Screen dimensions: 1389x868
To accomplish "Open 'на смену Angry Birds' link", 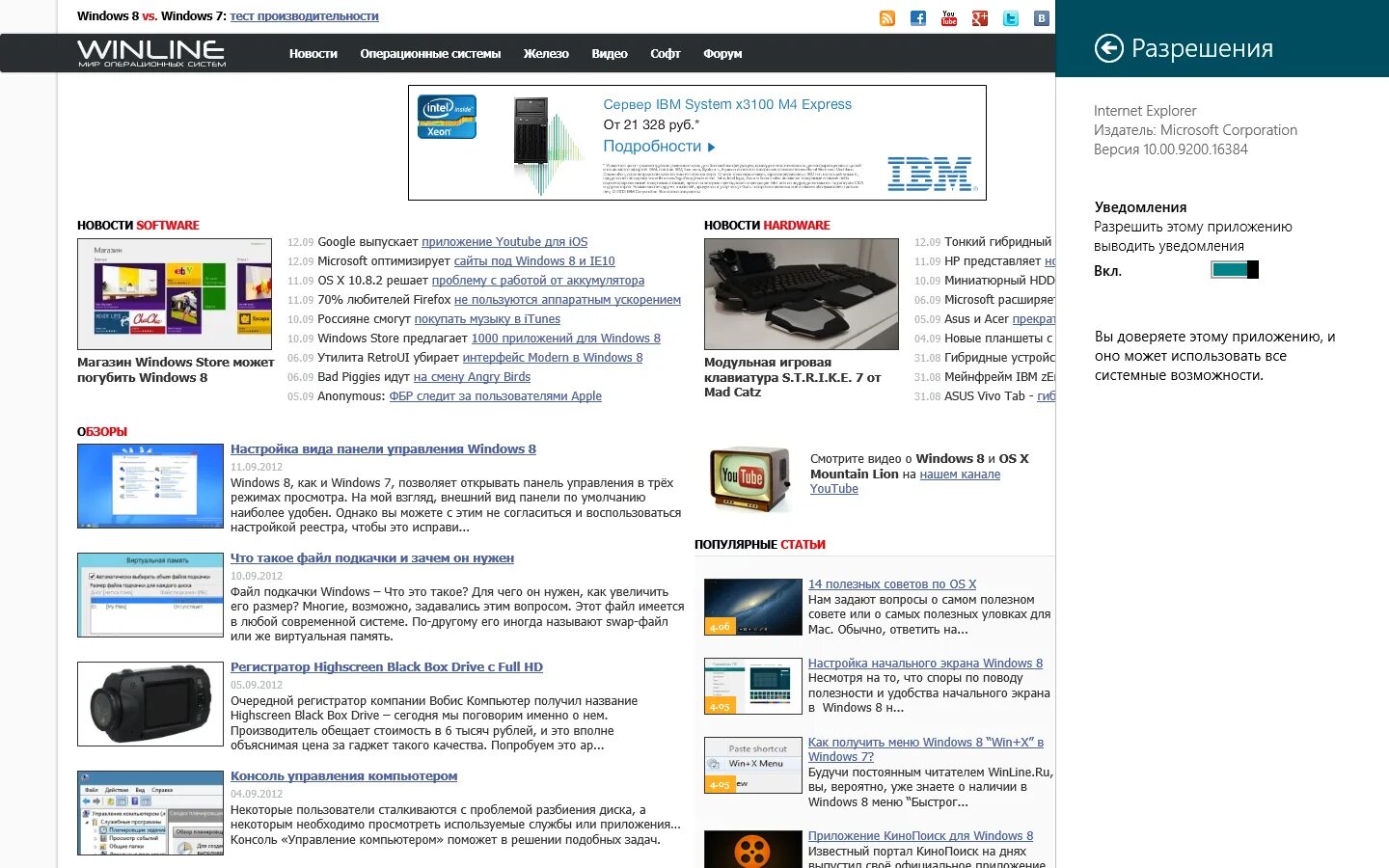I will tap(472, 377).
